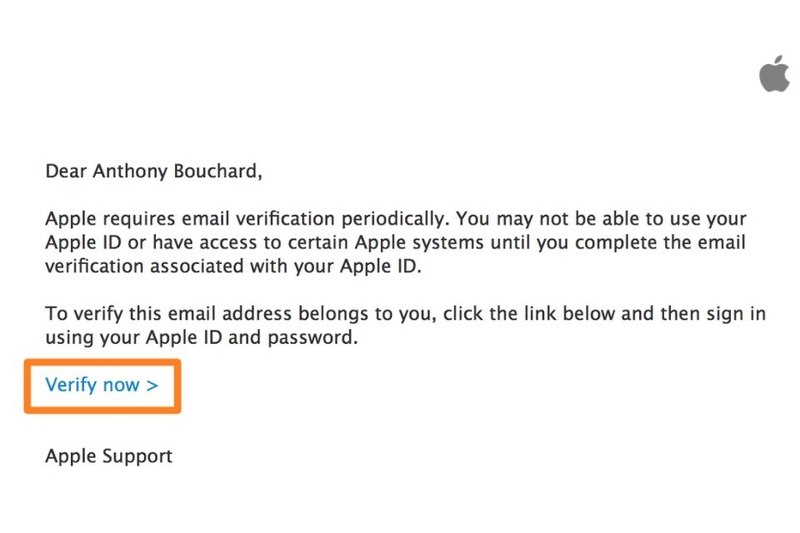Click the words "sign in" in the second paragraph
The width and height of the screenshot is (800, 533).
click(x=735, y=314)
